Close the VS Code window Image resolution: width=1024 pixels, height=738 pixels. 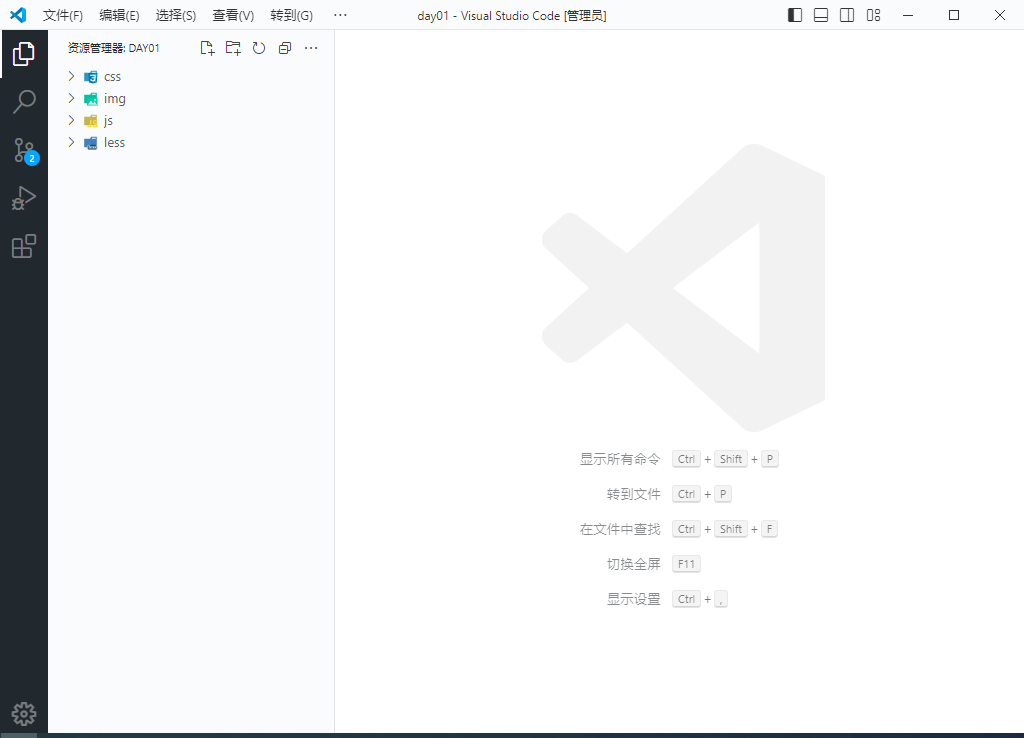1000,15
